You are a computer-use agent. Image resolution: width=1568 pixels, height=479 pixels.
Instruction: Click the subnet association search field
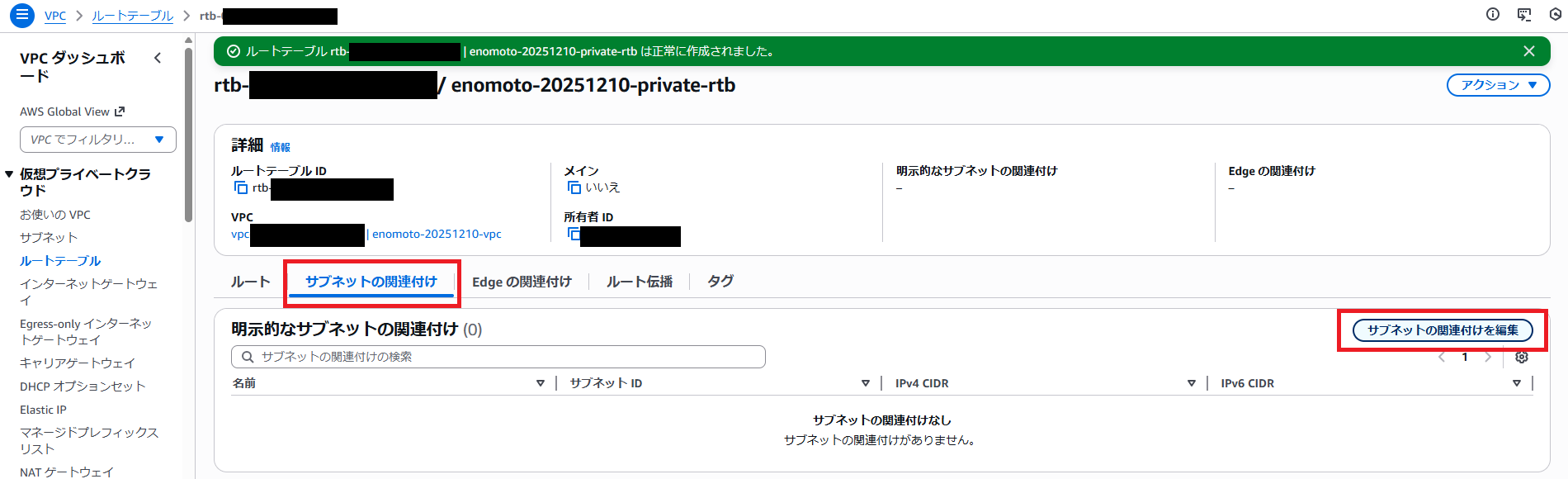point(497,357)
